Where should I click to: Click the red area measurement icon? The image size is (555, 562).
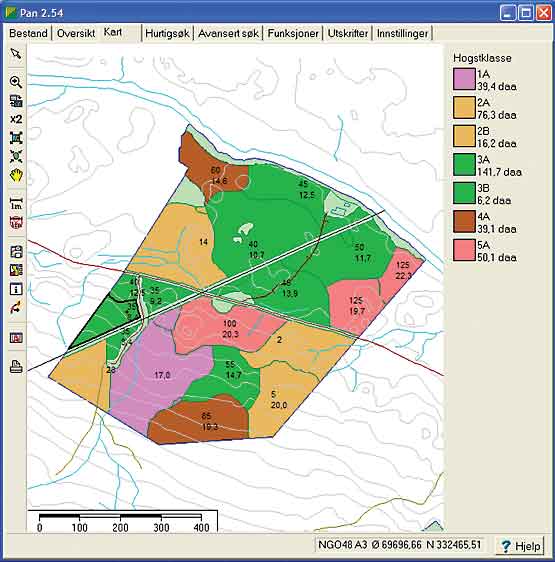[x=16, y=223]
